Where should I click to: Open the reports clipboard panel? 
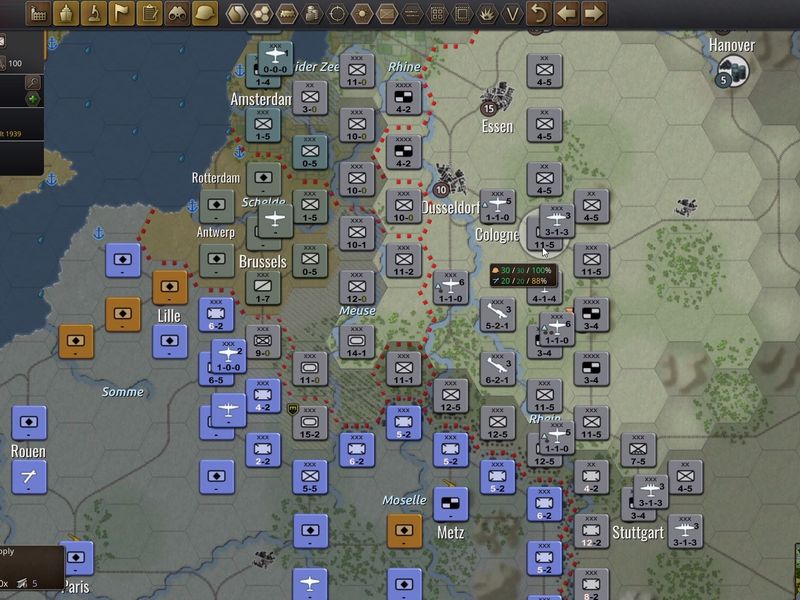coord(149,14)
